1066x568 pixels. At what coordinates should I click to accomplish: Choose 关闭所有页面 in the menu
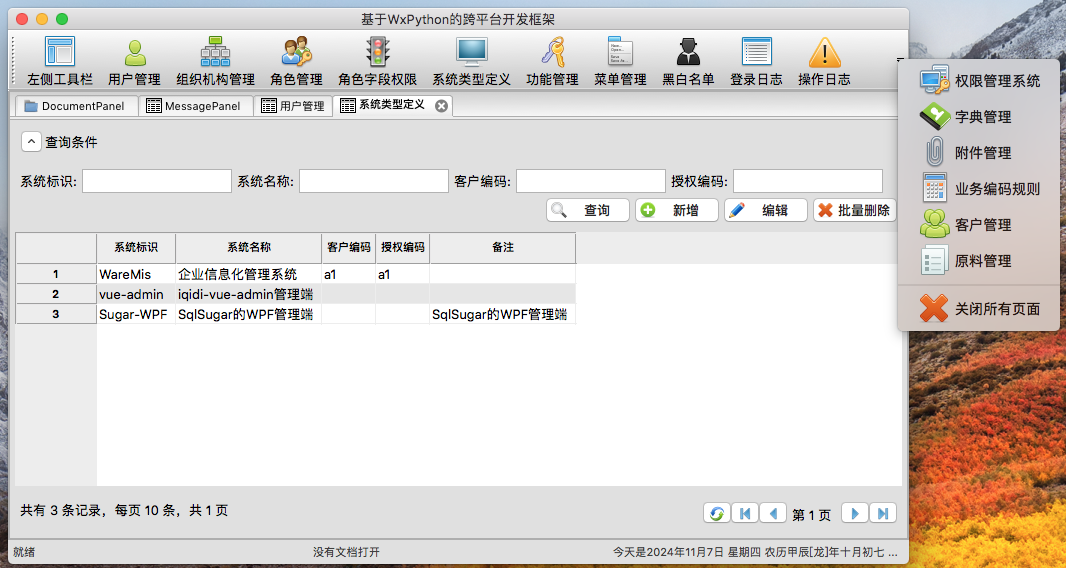979,309
